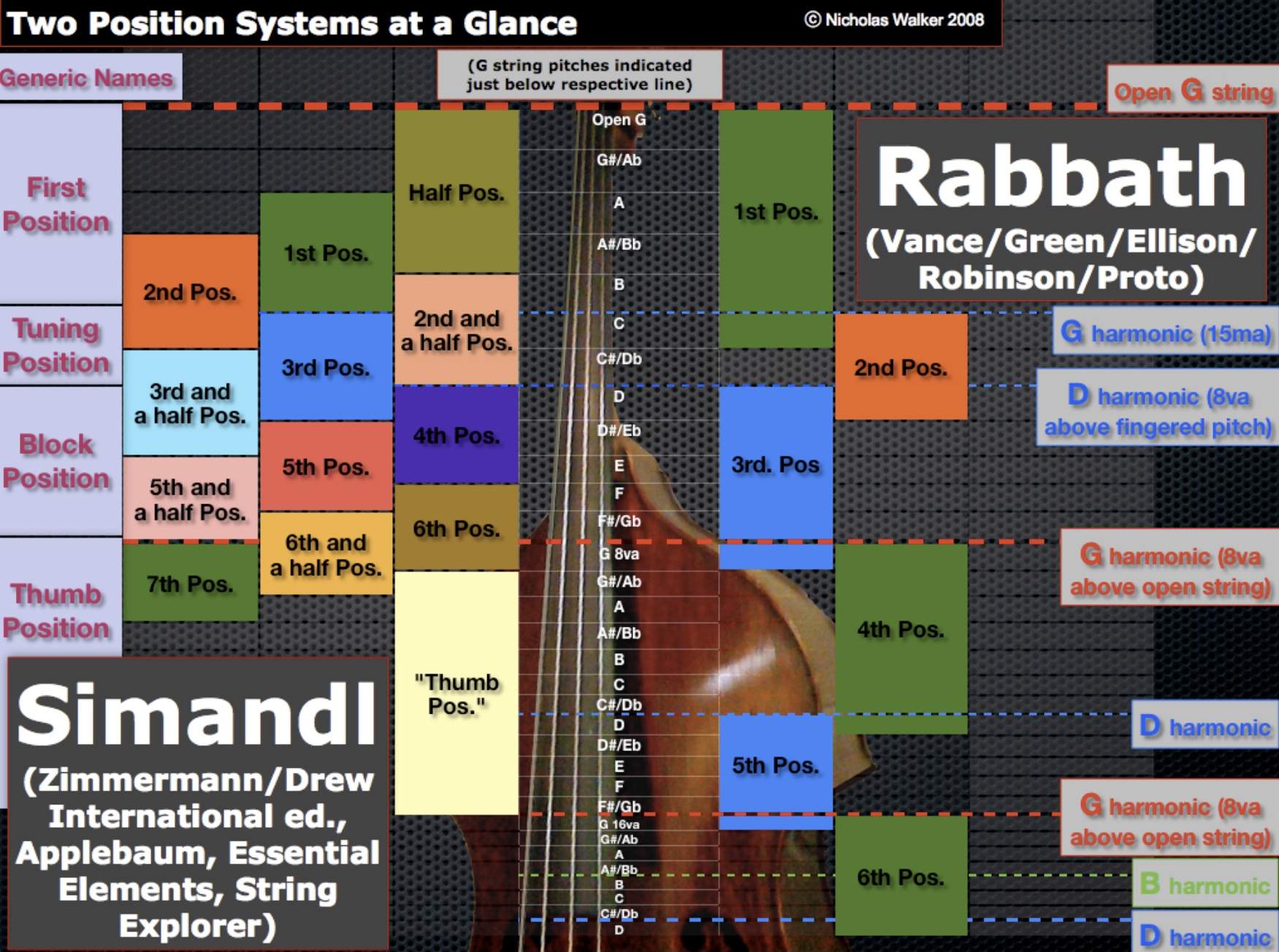This screenshot has width=1279, height=952.
Task: Click the green "7th Pos." block
Action: [x=190, y=583]
